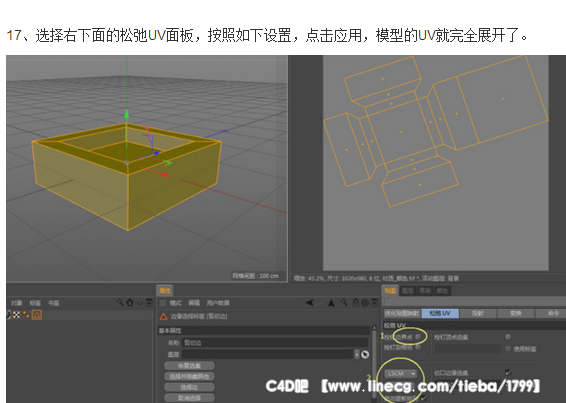Screen dimensions: 566x403
Task: Open the small arrow next to 图层 field
Action: tap(357, 354)
